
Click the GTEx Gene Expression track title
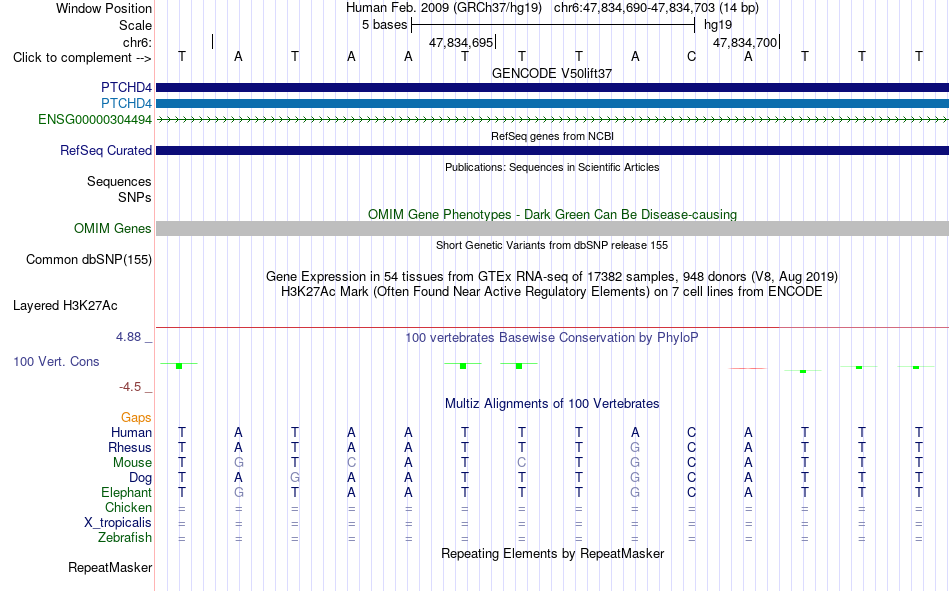[552, 276]
